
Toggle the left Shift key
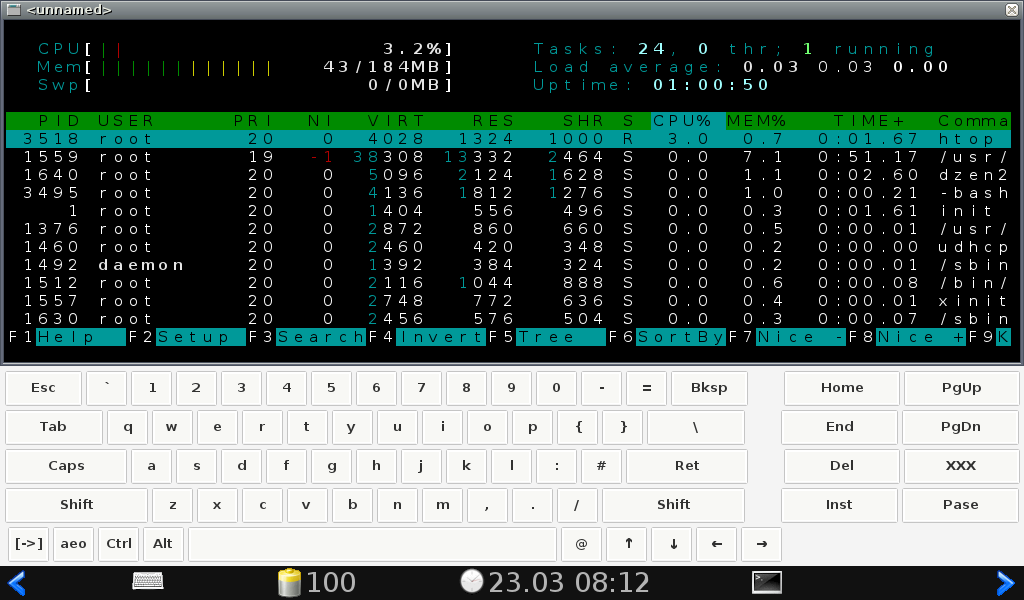tap(76, 505)
